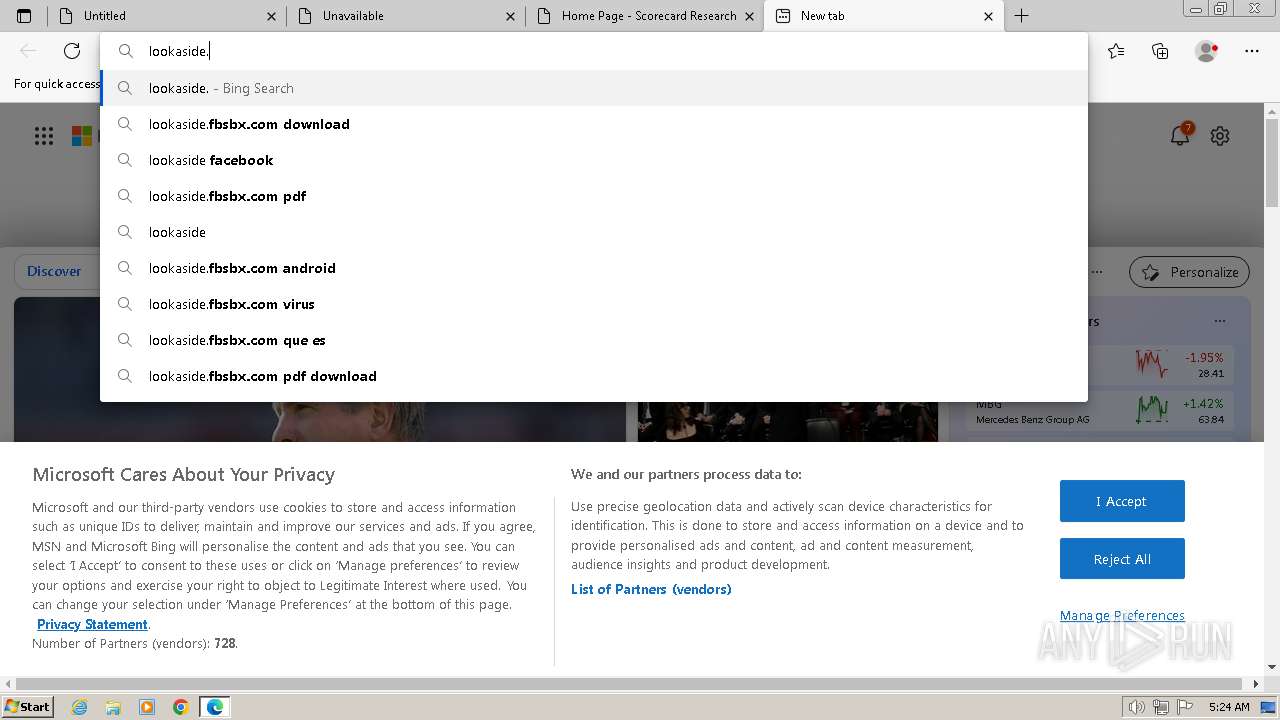Open the Settings and more ellipsis menu
This screenshot has width=1280, height=720.
tap(1252, 51)
